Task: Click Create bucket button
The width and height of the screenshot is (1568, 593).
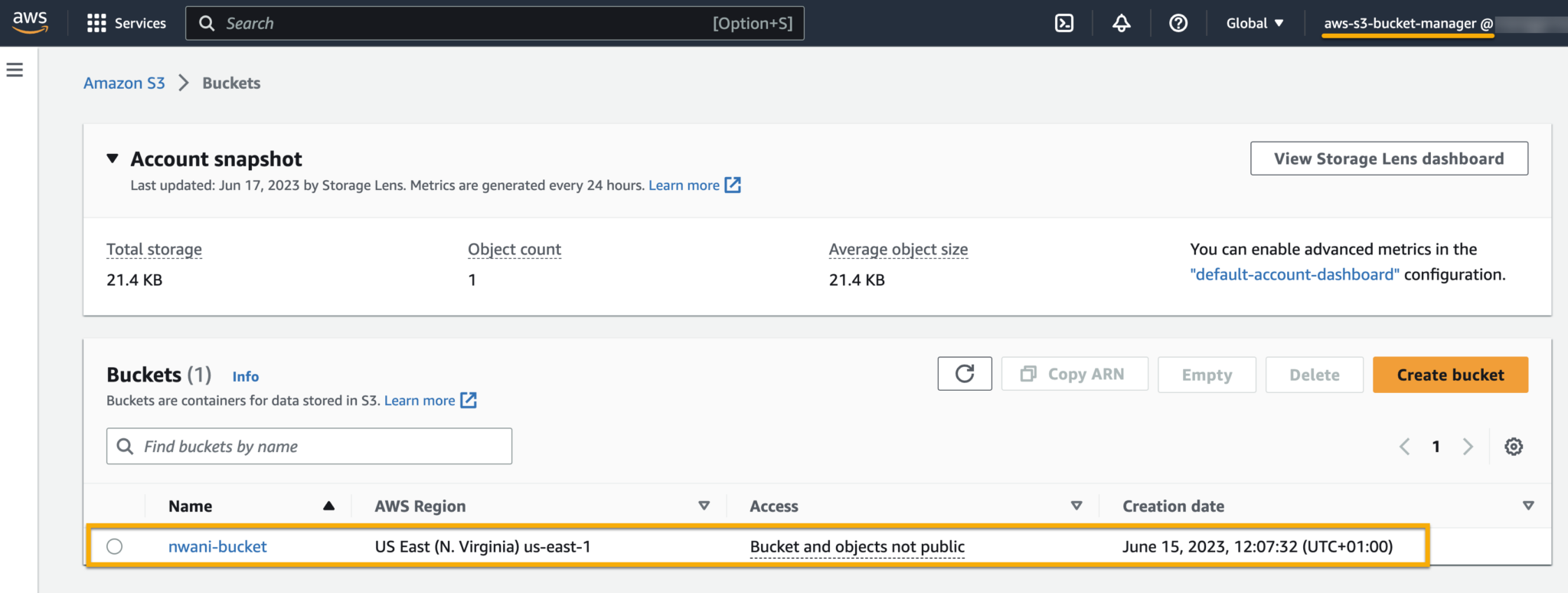Action: [x=1450, y=375]
